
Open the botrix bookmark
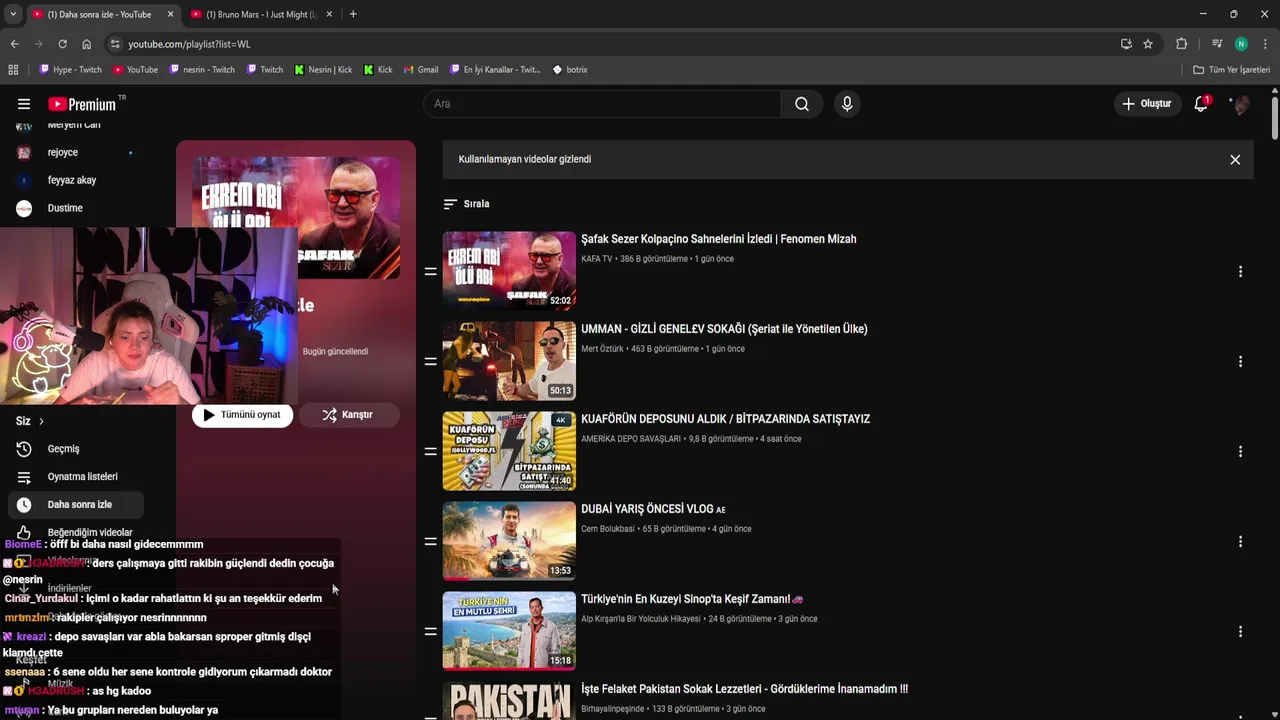[x=570, y=70]
